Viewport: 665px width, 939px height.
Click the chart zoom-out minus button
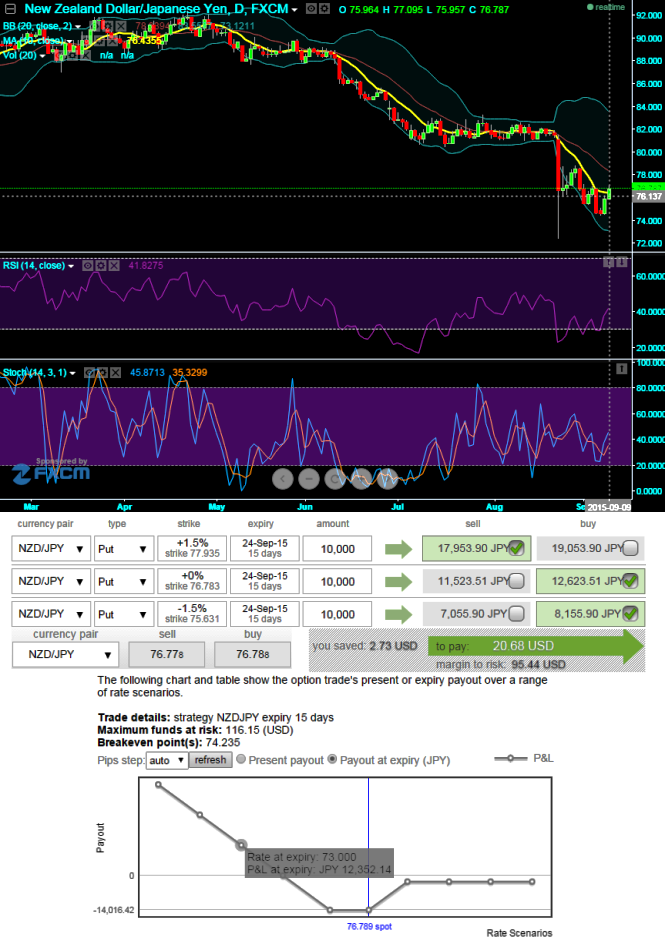tap(309, 478)
